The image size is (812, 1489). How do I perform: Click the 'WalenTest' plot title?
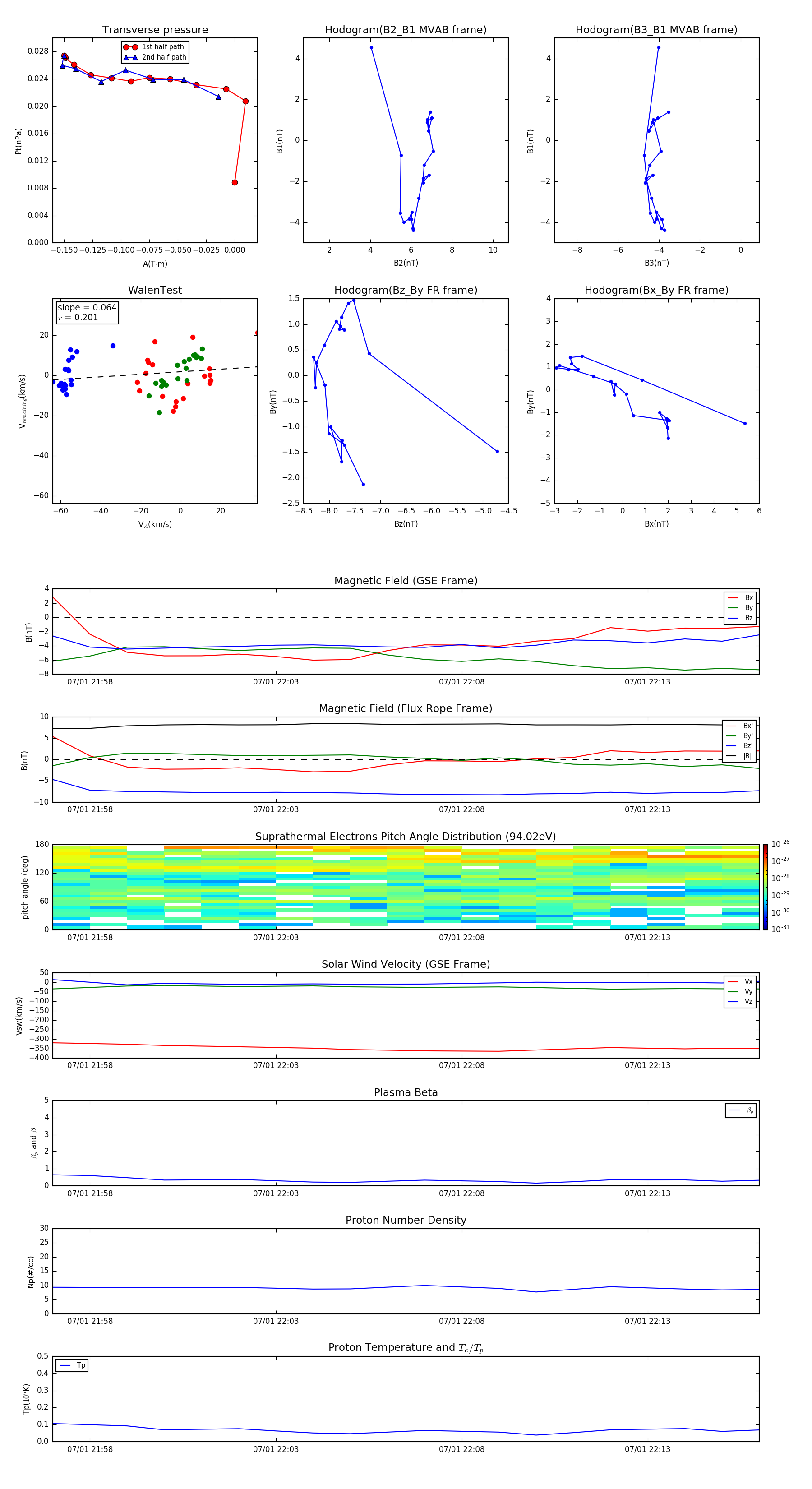[155, 290]
